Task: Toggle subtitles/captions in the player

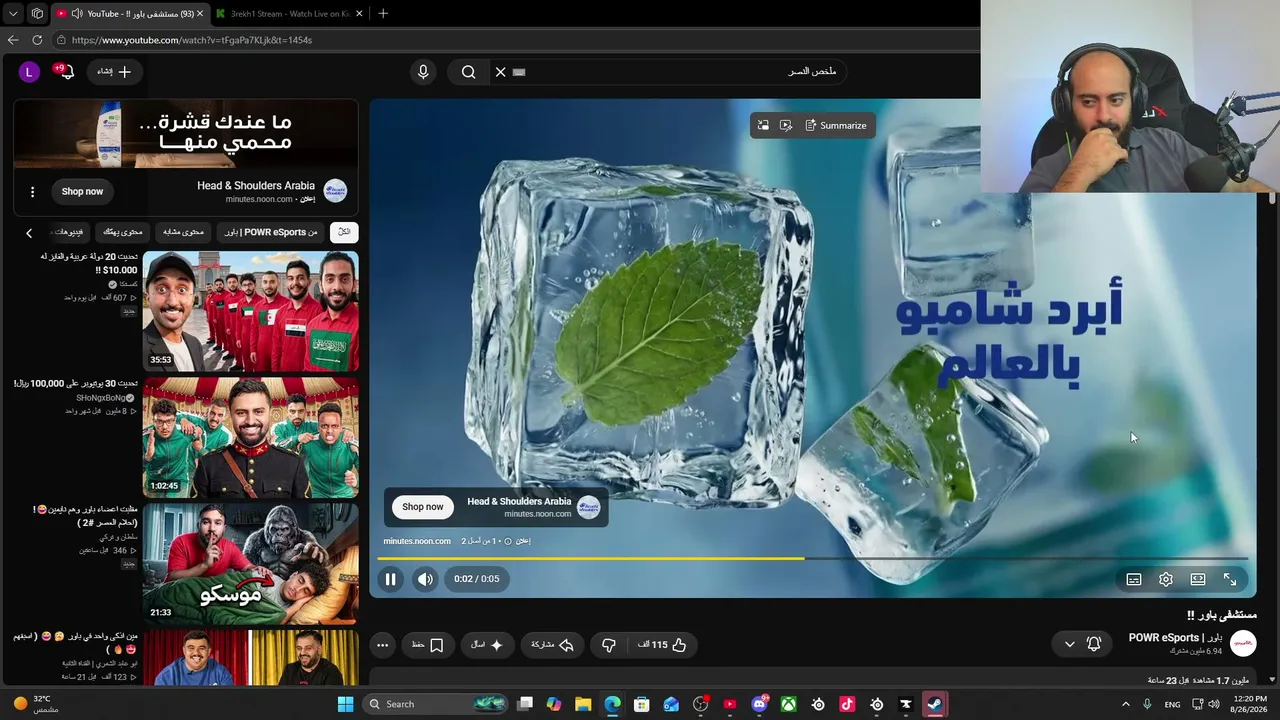Action: click(1134, 579)
